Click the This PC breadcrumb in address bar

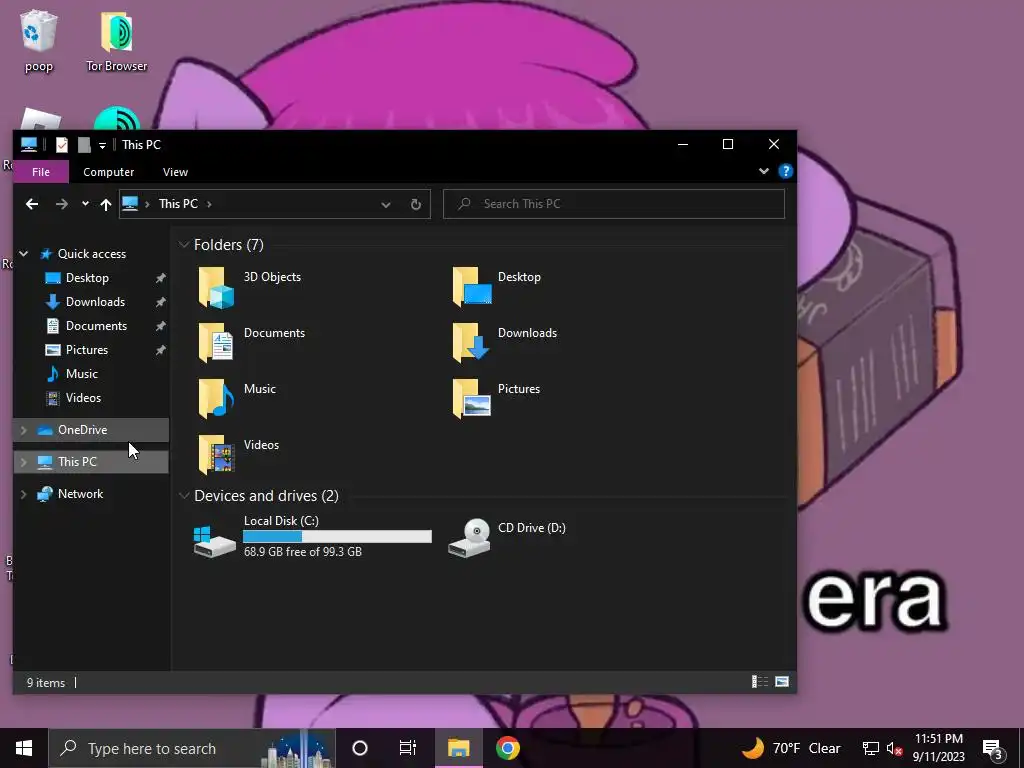tap(178, 204)
